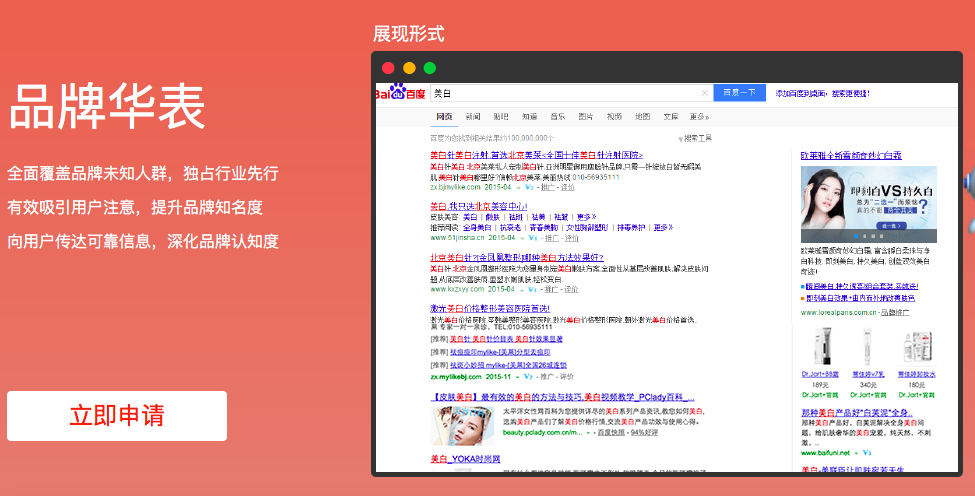Click the magazine thumbnail in the PClady result
975x496 pixels.
coord(462,425)
